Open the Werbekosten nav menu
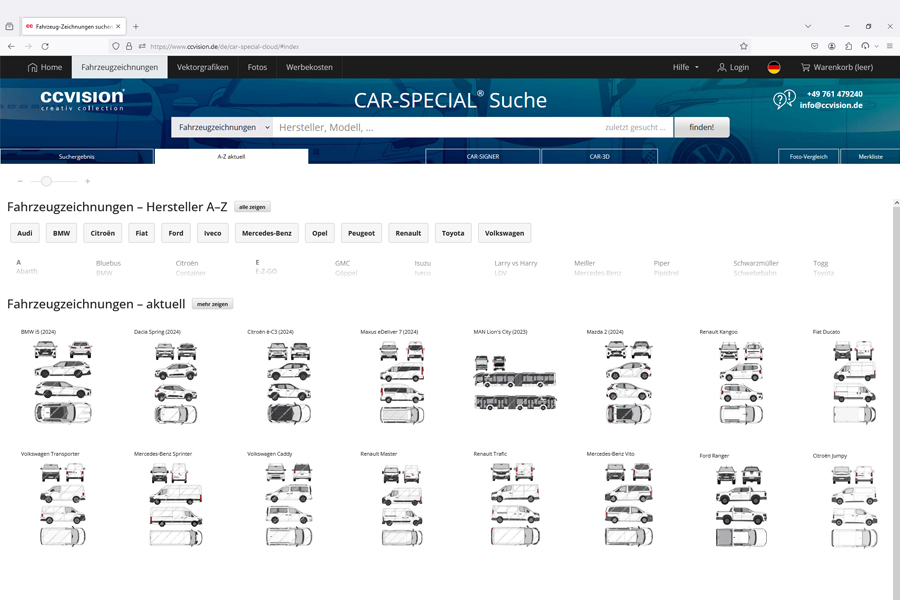 point(309,67)
